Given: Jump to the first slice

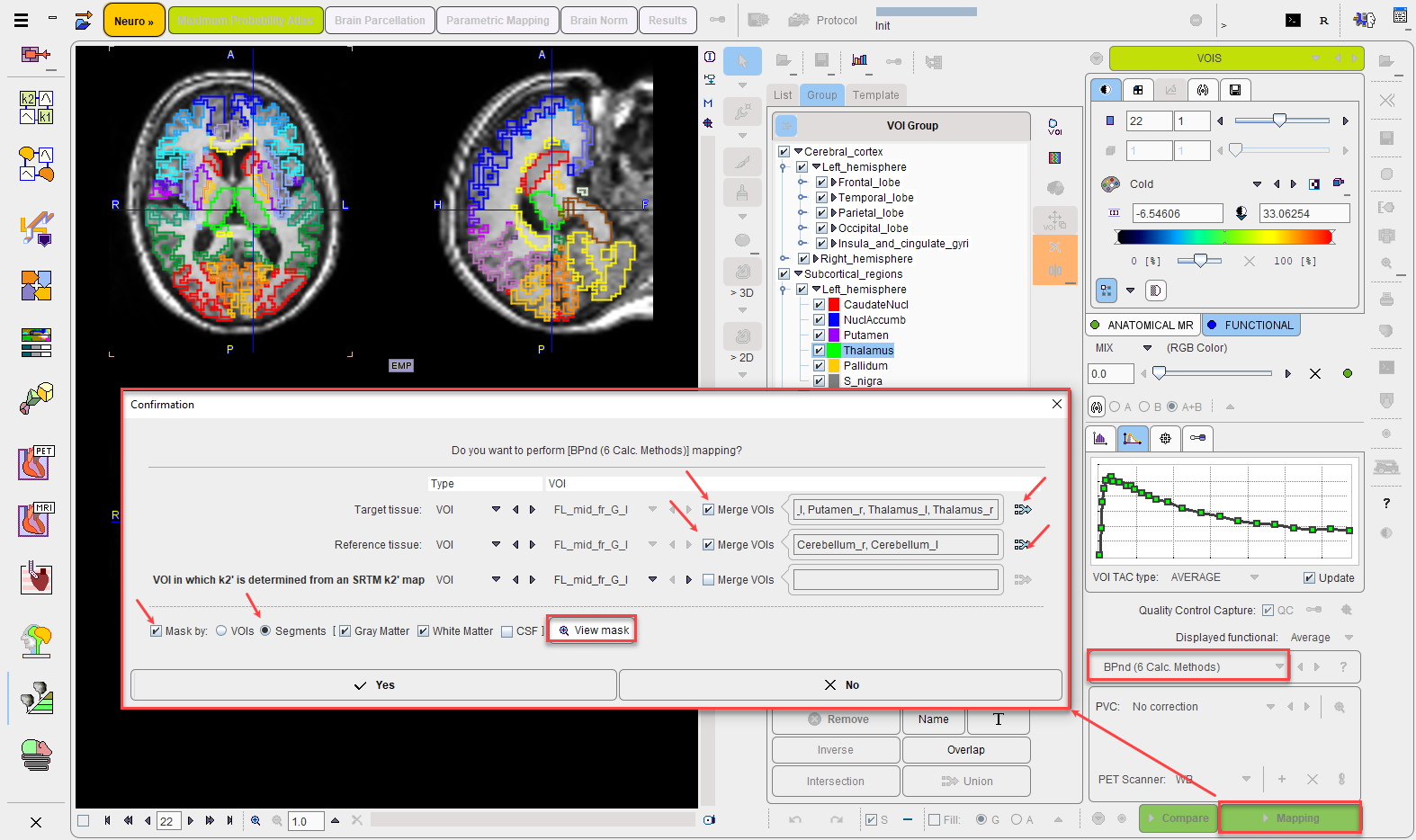Looking at the screenshot, I should tap(107, 820).
